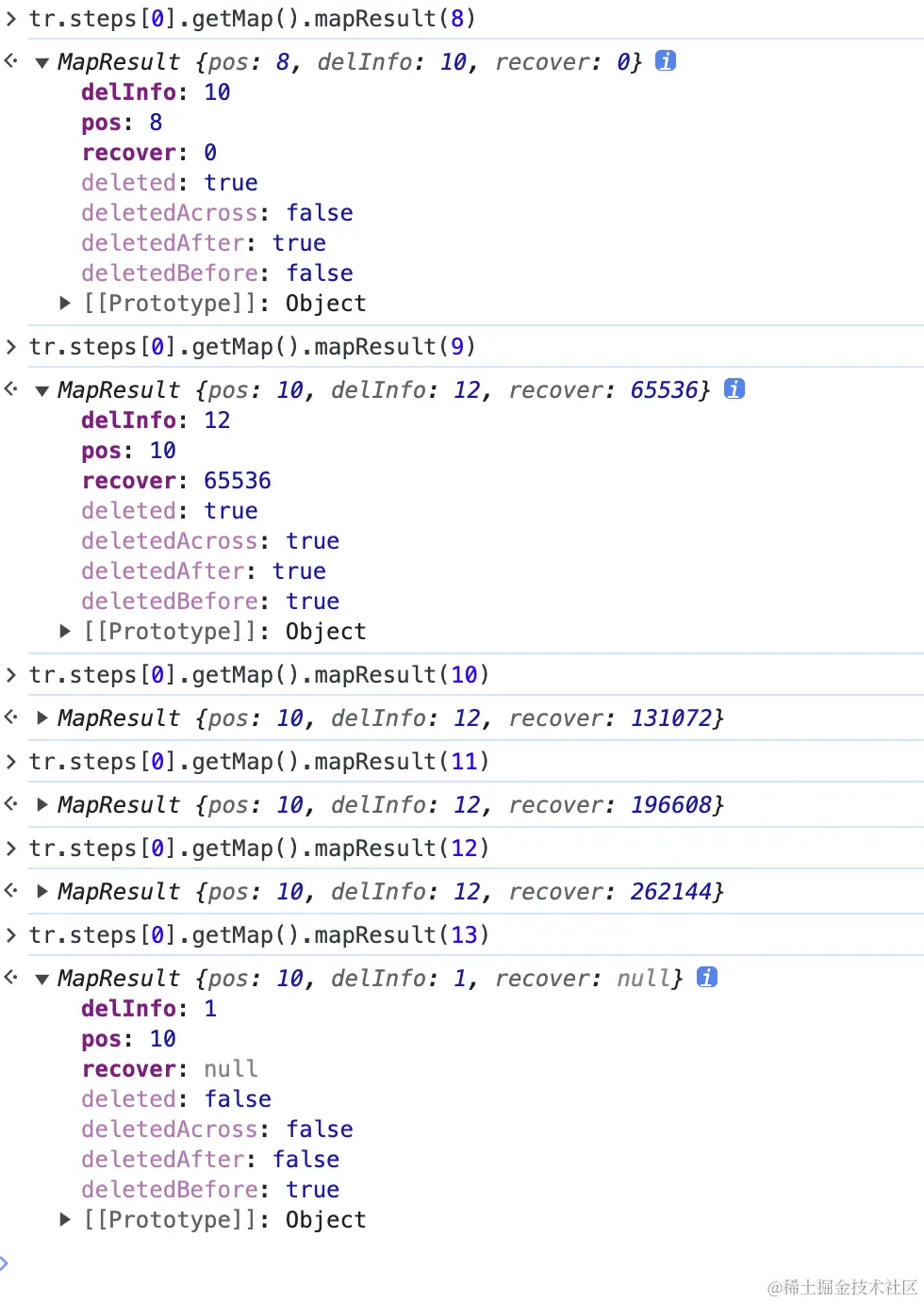Click info icon beside recover: null summary
Screen dimensions: 924x1303
coord(707,977)
